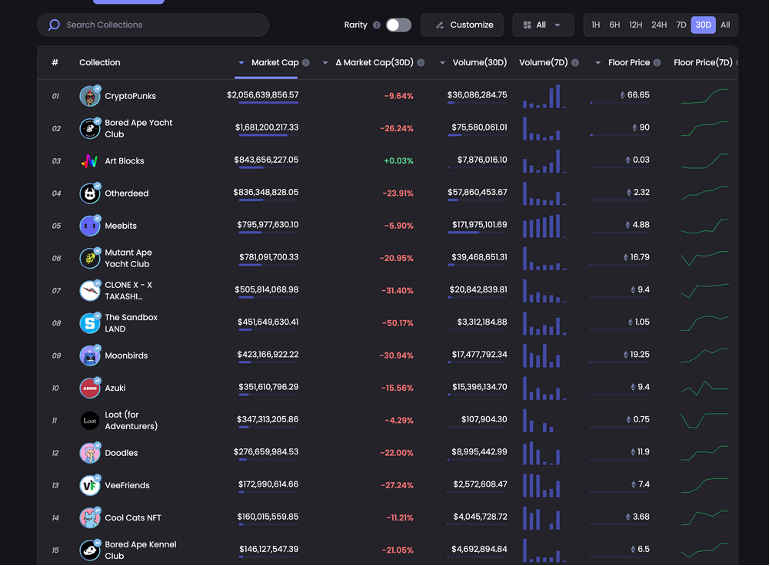
Task: Click the Floor Price info icon
Action: 657,62
